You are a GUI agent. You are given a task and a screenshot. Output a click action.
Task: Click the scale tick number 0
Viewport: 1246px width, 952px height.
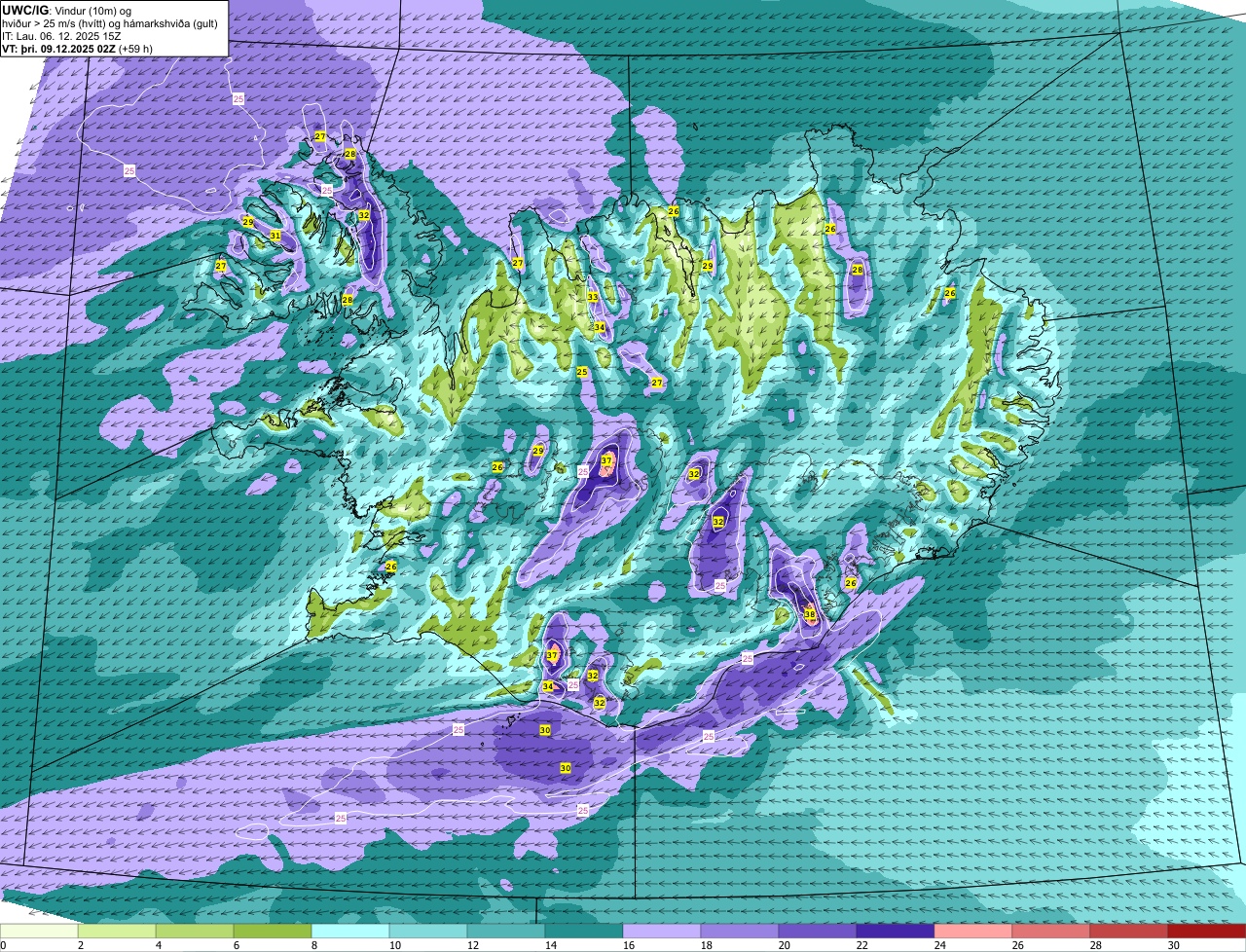4,945
